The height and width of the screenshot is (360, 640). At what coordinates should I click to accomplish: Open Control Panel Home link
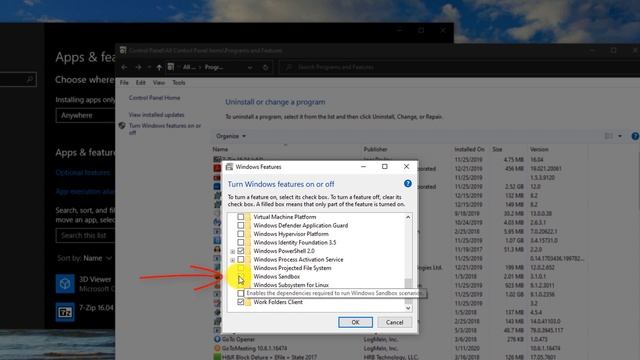point(154,98)
